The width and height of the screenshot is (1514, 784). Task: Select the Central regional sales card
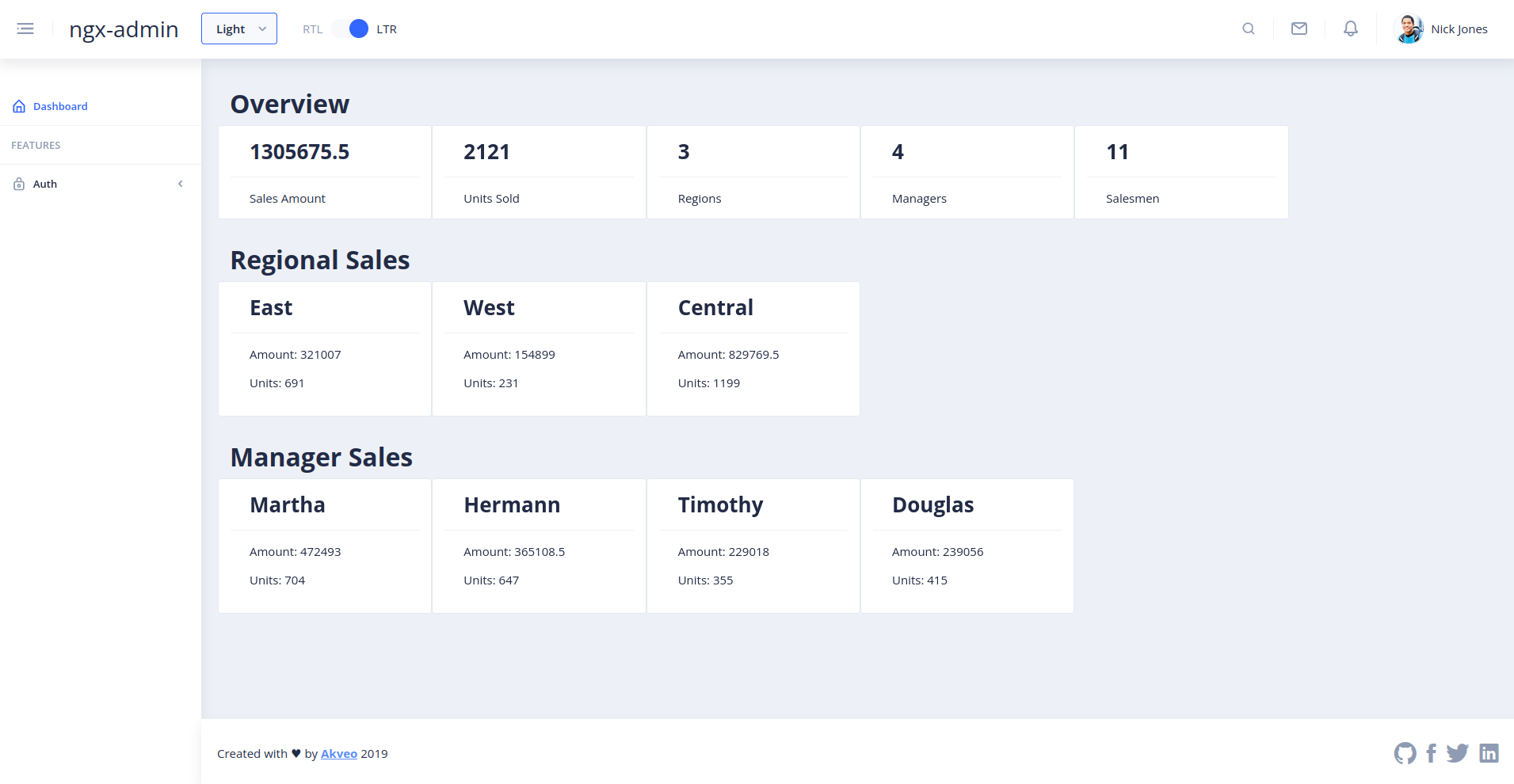pyautogui.click(x=753, y=348)
